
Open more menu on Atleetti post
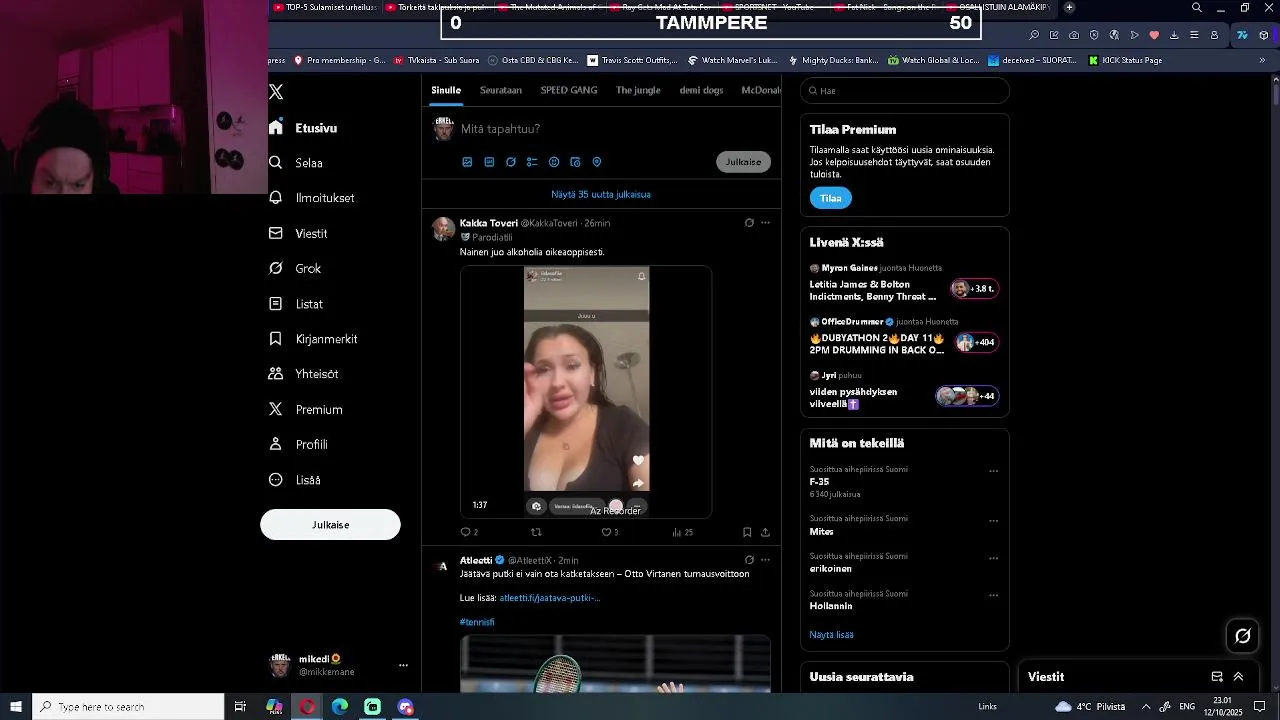click(x=765, y=560)
